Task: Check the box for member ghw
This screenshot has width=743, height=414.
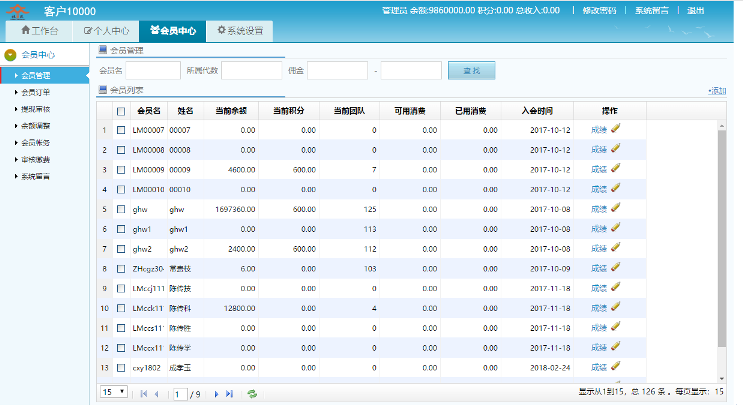Action: [121, 209]
